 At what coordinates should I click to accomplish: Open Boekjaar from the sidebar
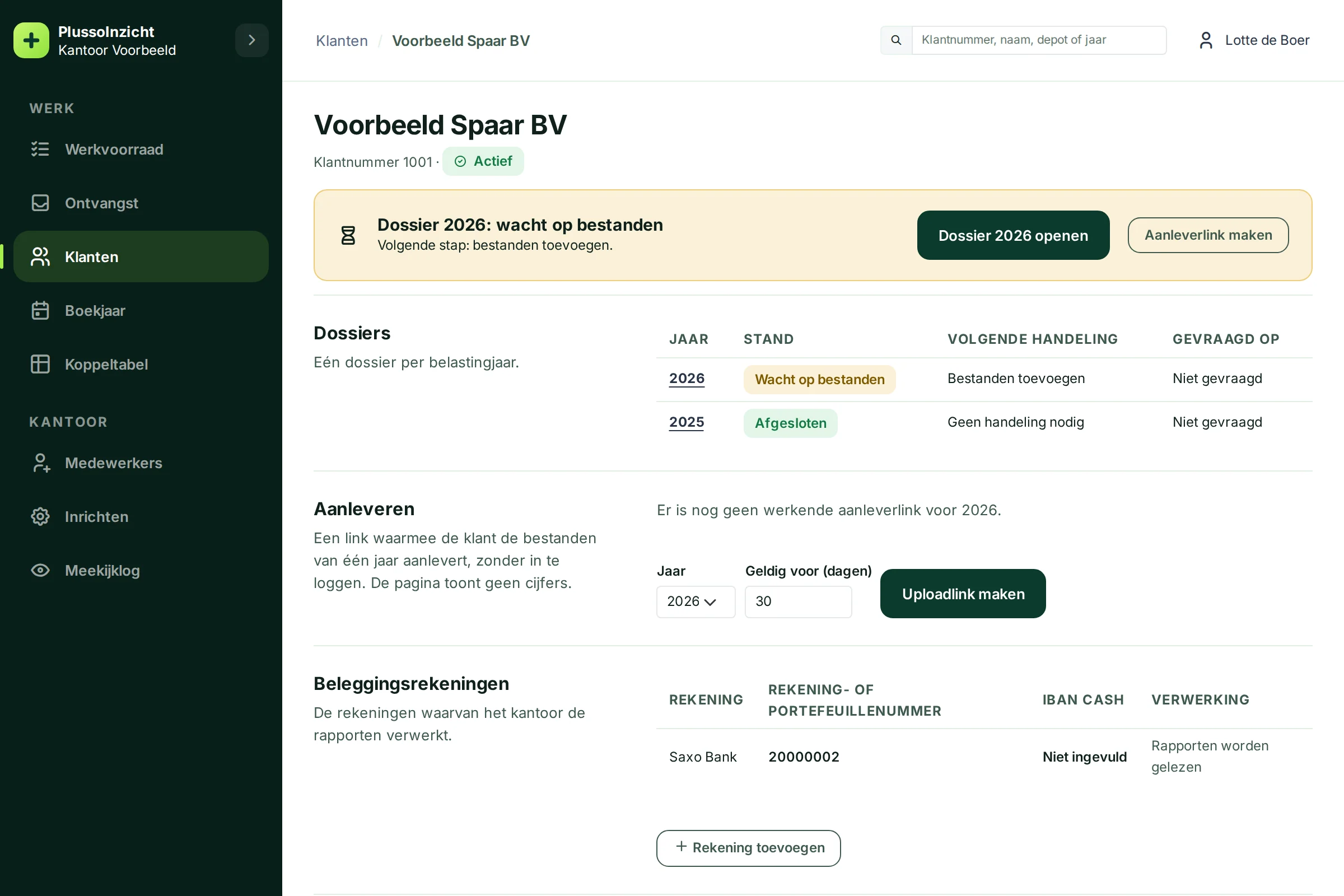(141, 310)
